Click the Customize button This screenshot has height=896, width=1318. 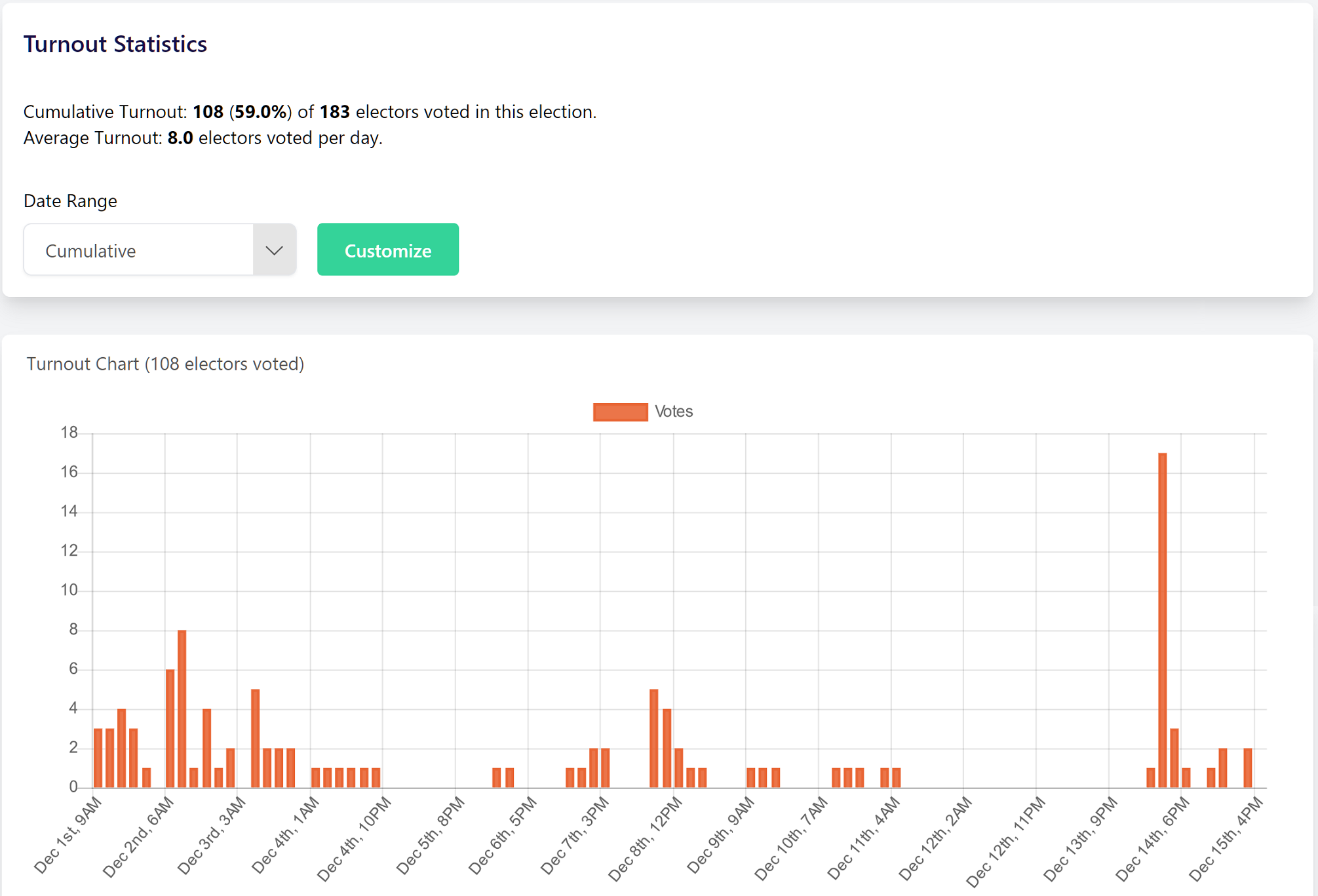[387, 250]
